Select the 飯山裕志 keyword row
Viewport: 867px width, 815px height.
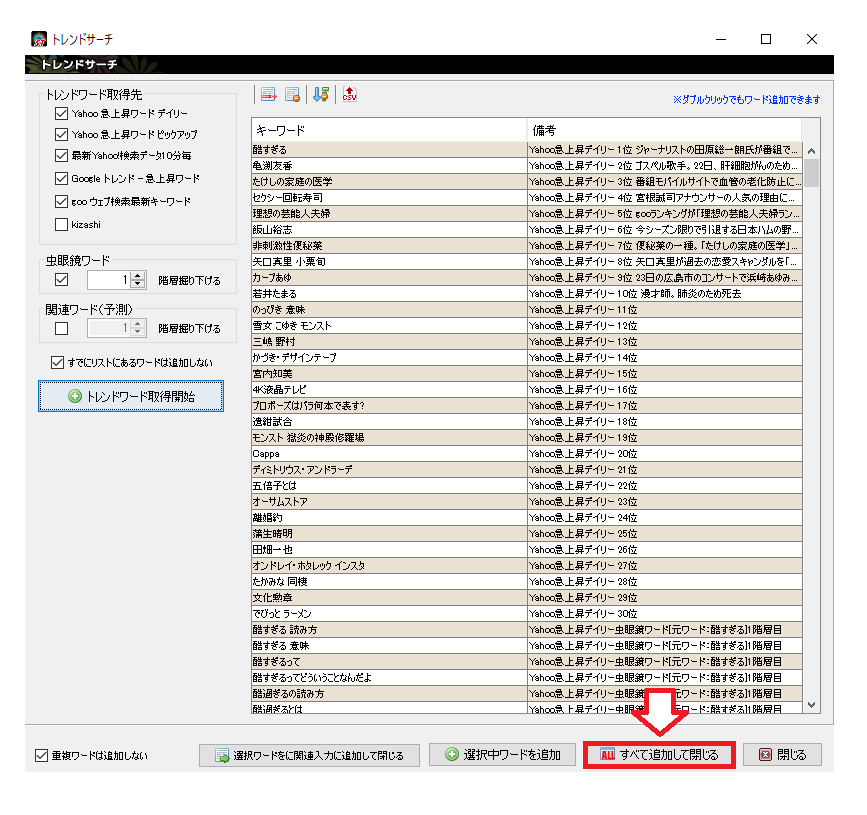coord(527,230)
